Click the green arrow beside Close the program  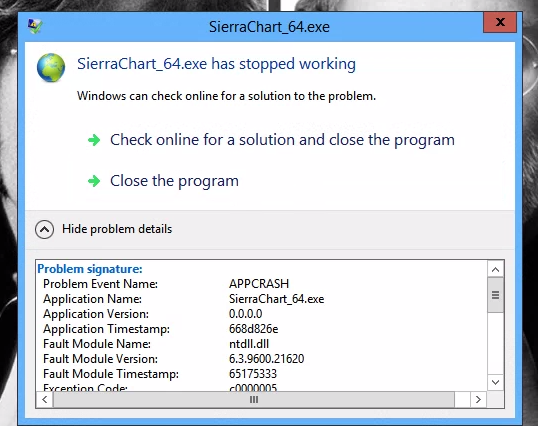click(x=94, y=181)
